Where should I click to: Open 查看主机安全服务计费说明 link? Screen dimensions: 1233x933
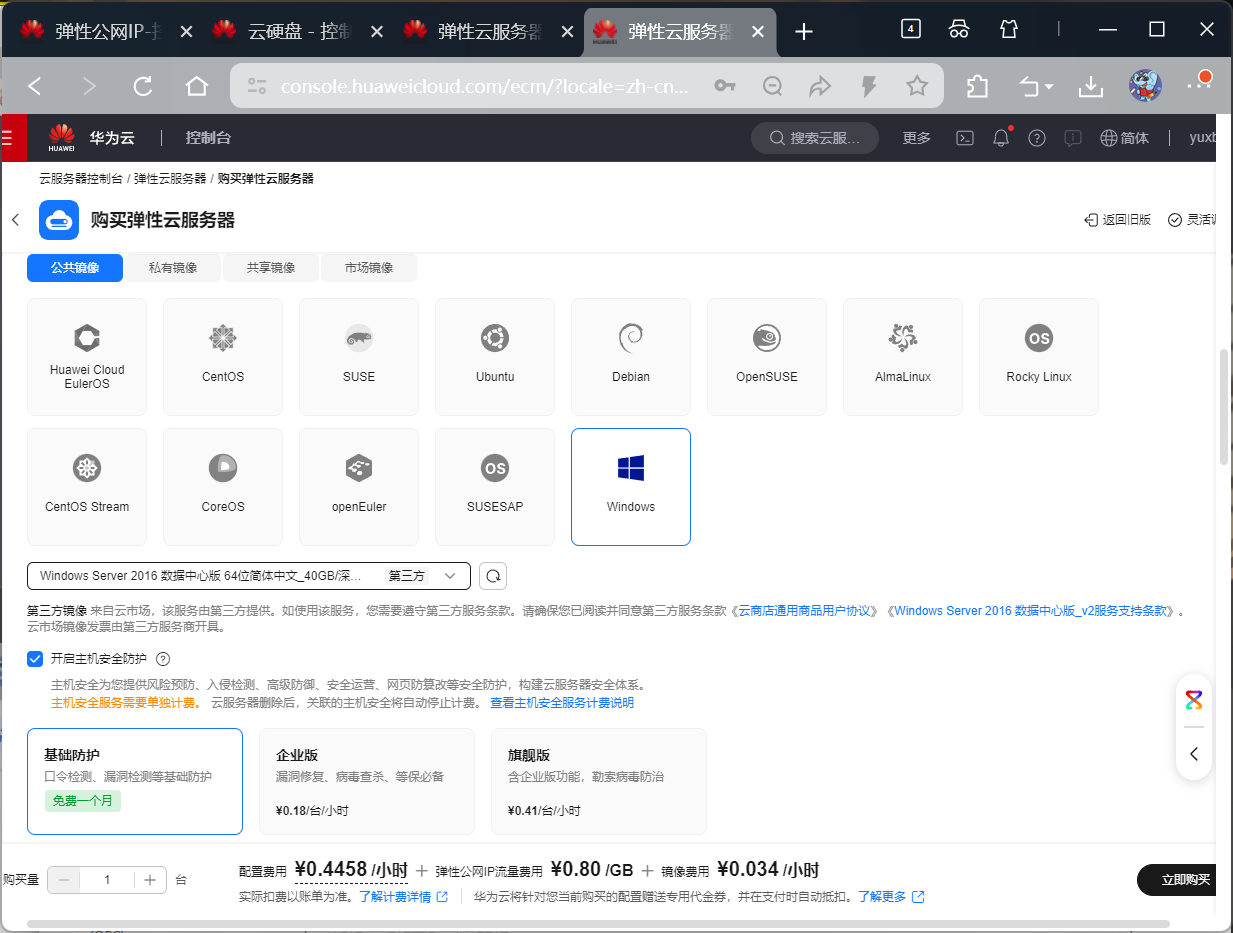[x=561, y=703]
